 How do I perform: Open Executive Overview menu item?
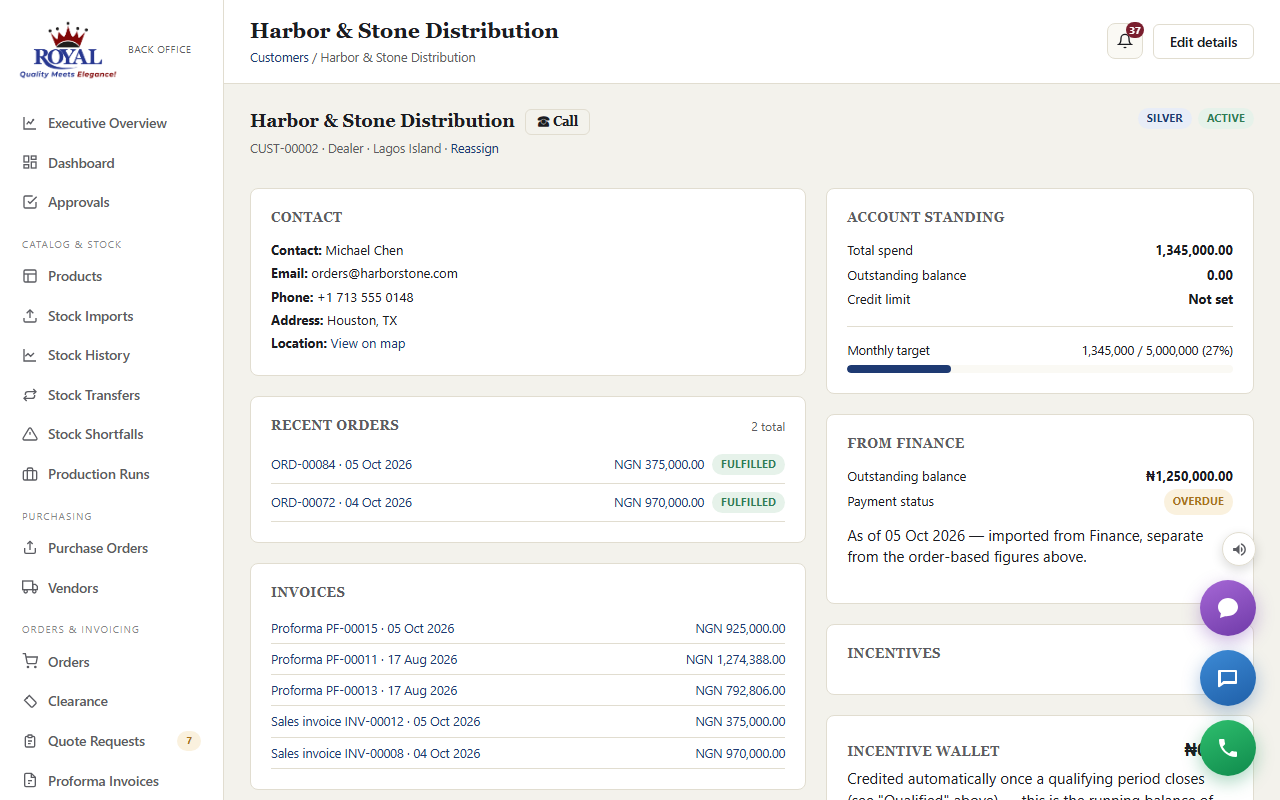112,123
